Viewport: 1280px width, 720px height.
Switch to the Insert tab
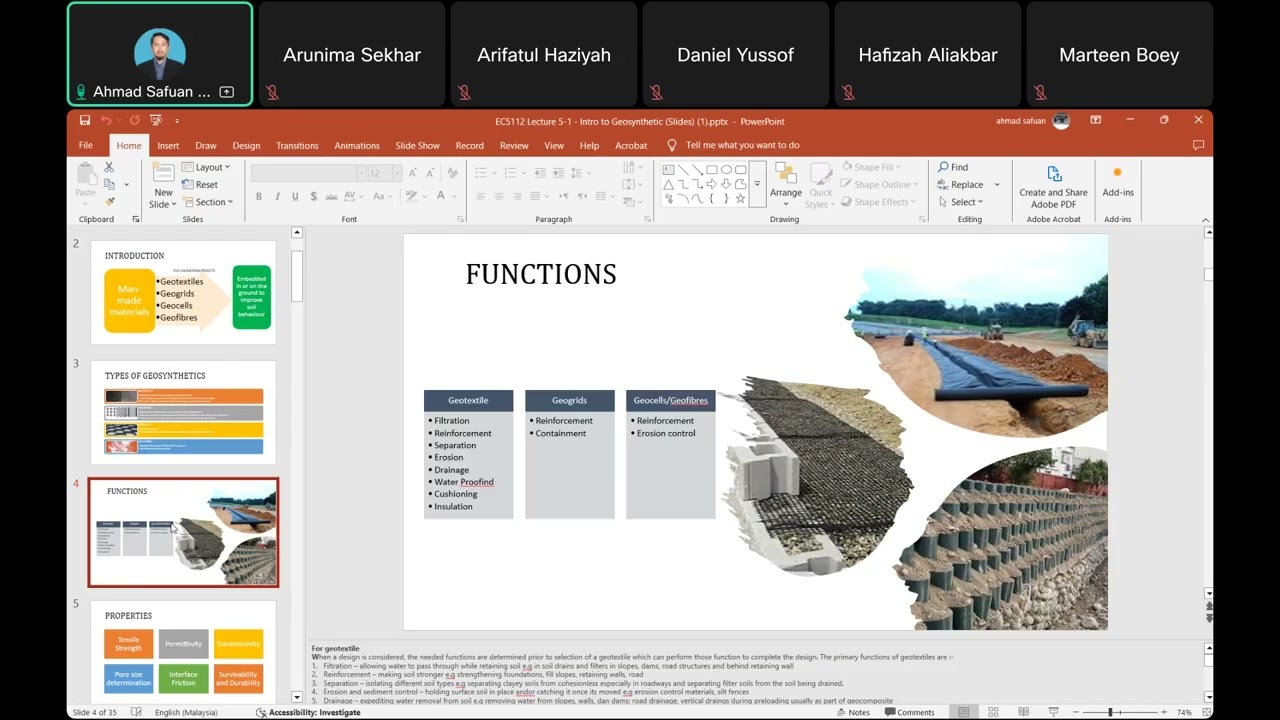pyautogui.click(x=168, y=146)
